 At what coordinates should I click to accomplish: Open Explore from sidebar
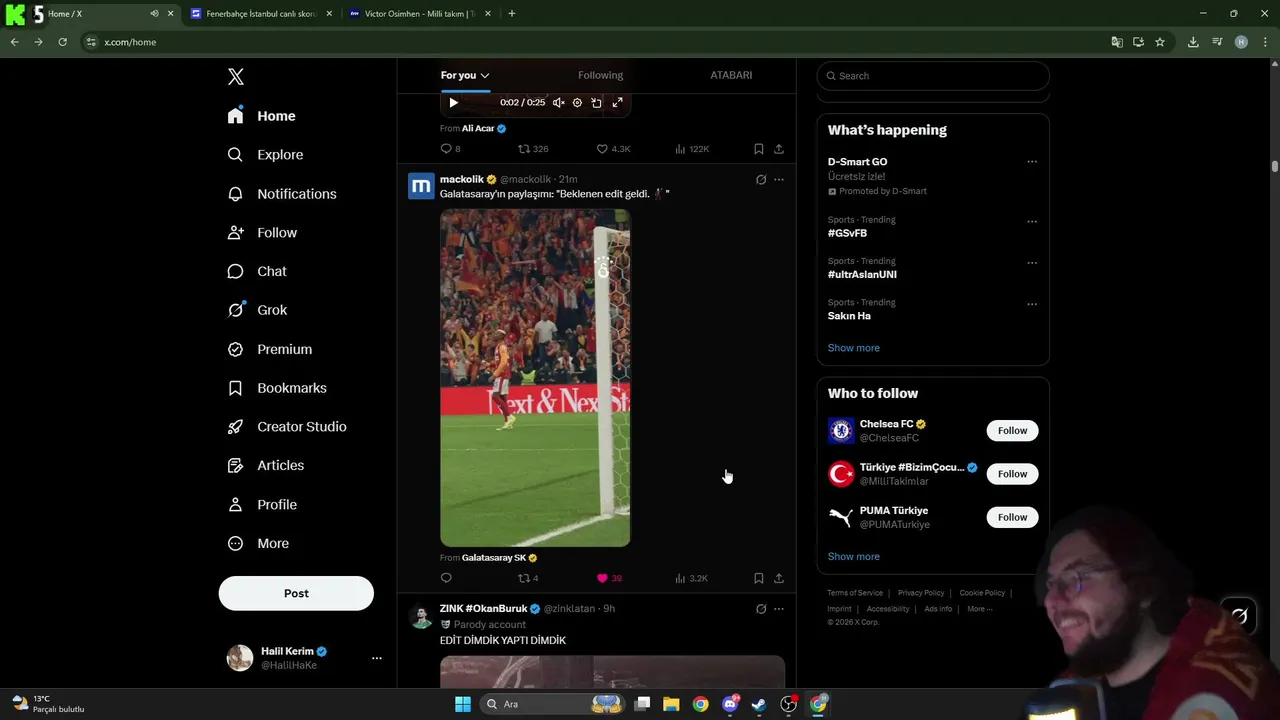pyautogui.click(x=265, y=155)
